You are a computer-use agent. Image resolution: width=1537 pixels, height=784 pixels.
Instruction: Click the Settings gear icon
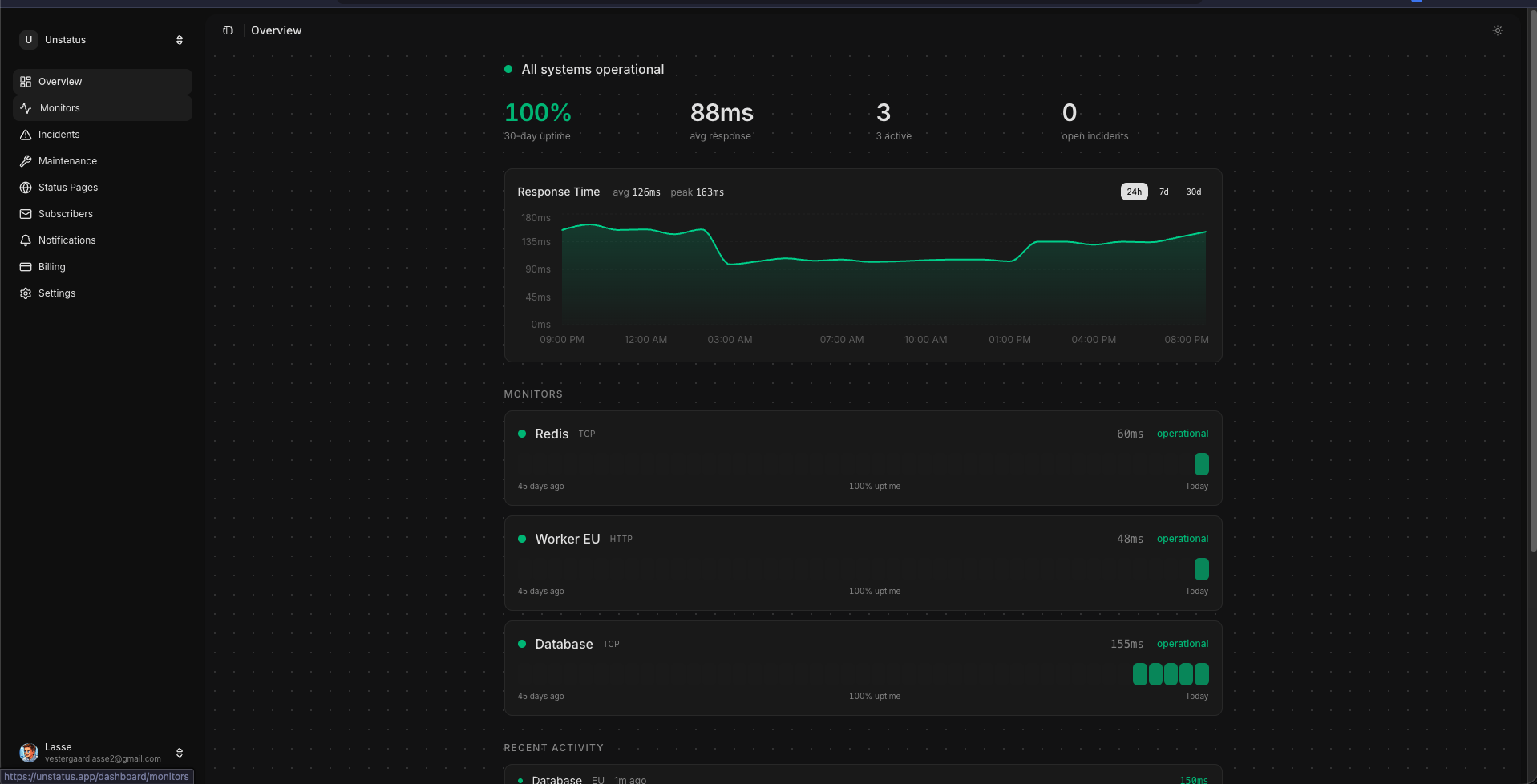point(26,293)
